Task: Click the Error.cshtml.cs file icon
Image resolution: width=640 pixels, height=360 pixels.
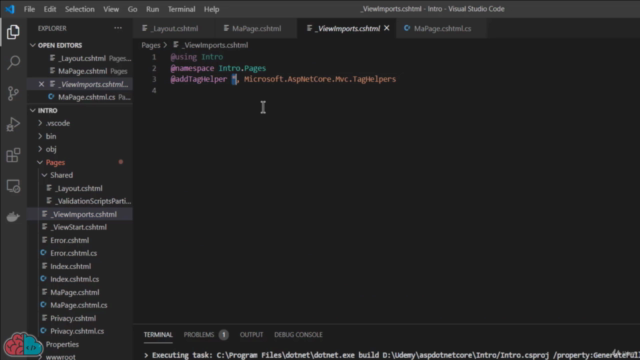Action: point(43,253)
